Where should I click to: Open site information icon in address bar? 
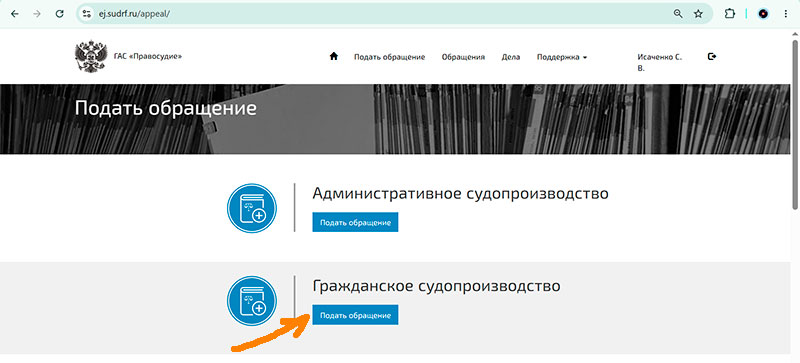click(86, 14)
